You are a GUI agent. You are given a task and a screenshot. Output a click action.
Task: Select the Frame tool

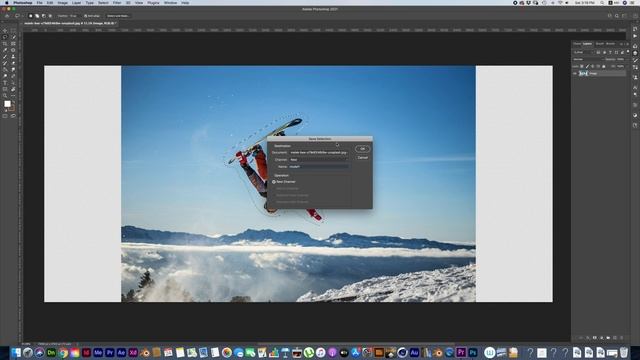[13, 44]
